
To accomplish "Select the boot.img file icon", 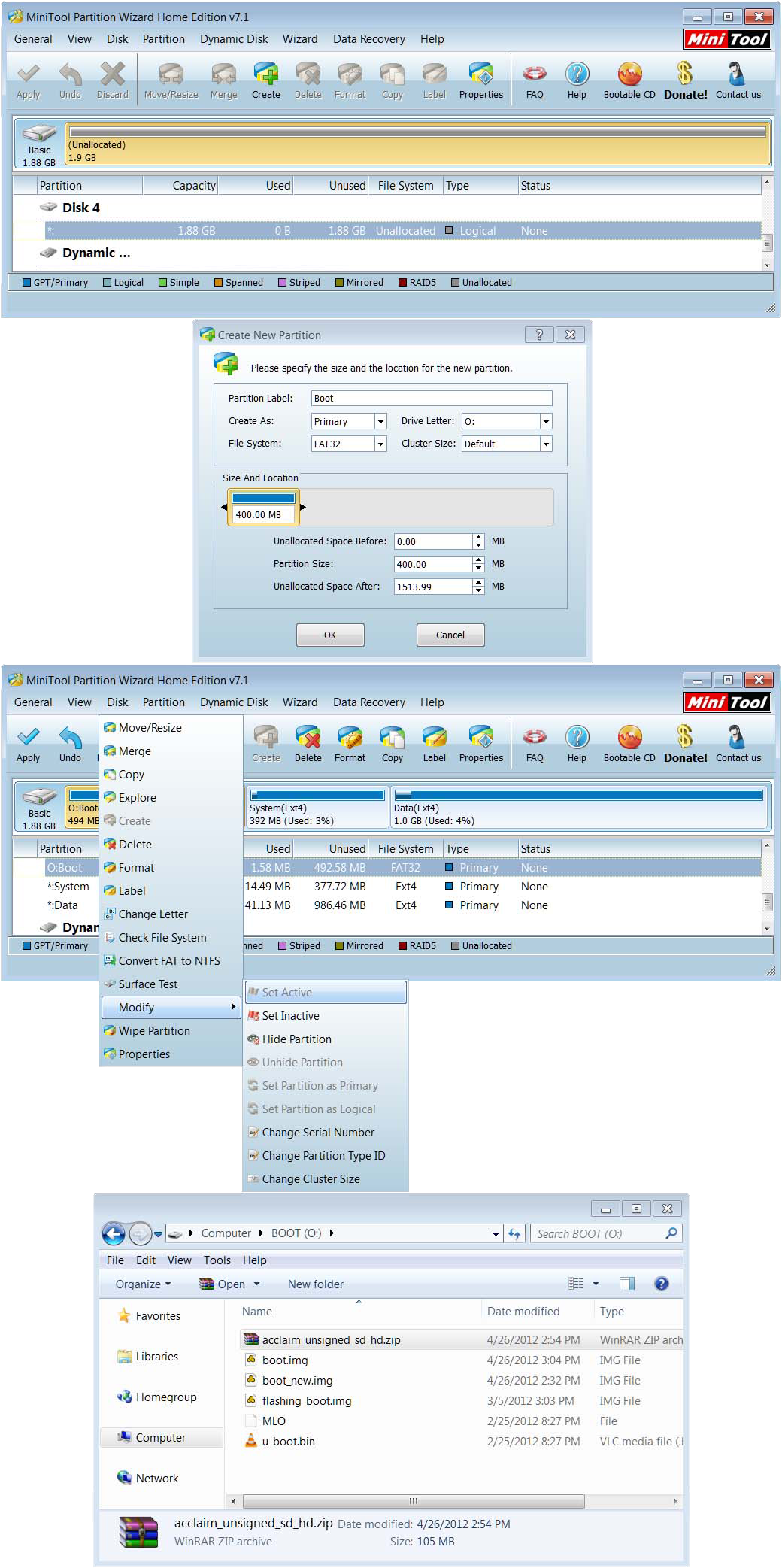I will click(250, 1360).
